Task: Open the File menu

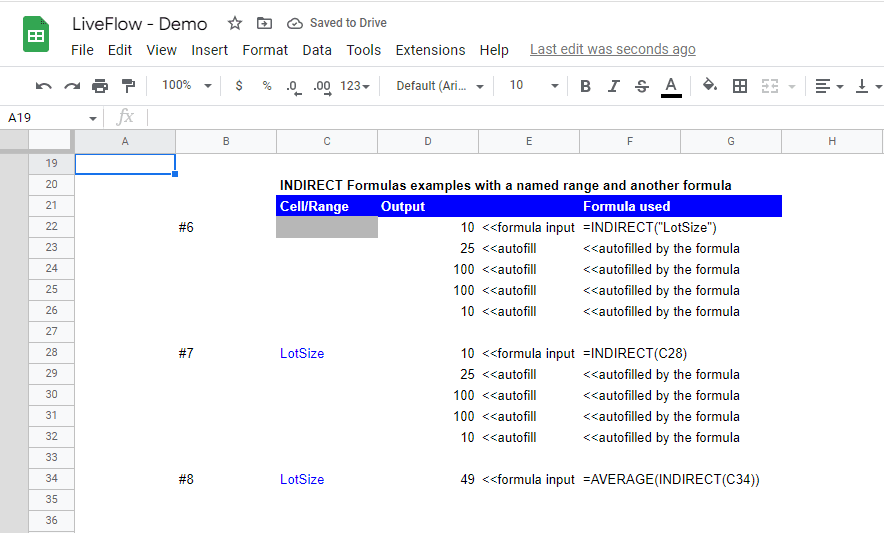Action: point(82,50)
